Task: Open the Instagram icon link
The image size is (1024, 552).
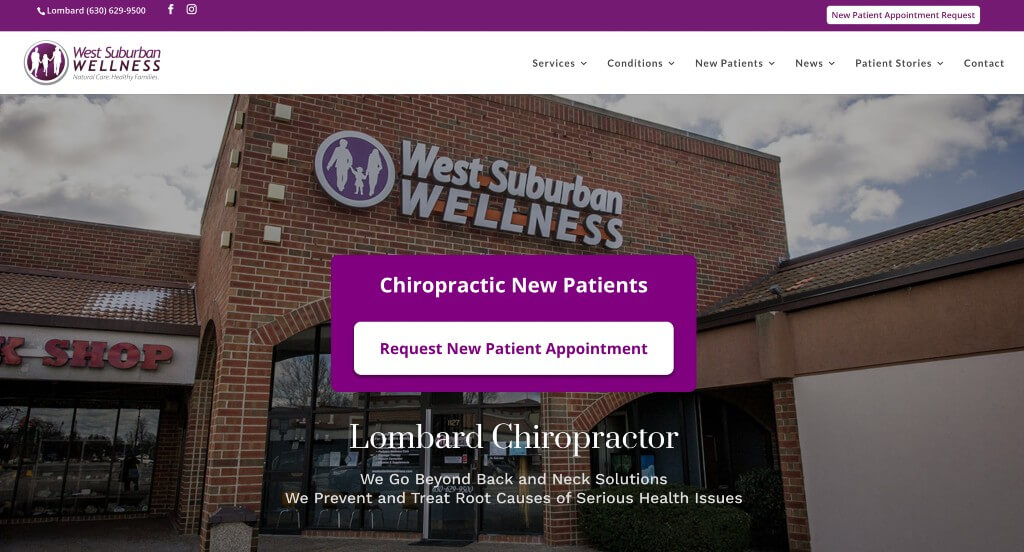Action: pos(191,9)
